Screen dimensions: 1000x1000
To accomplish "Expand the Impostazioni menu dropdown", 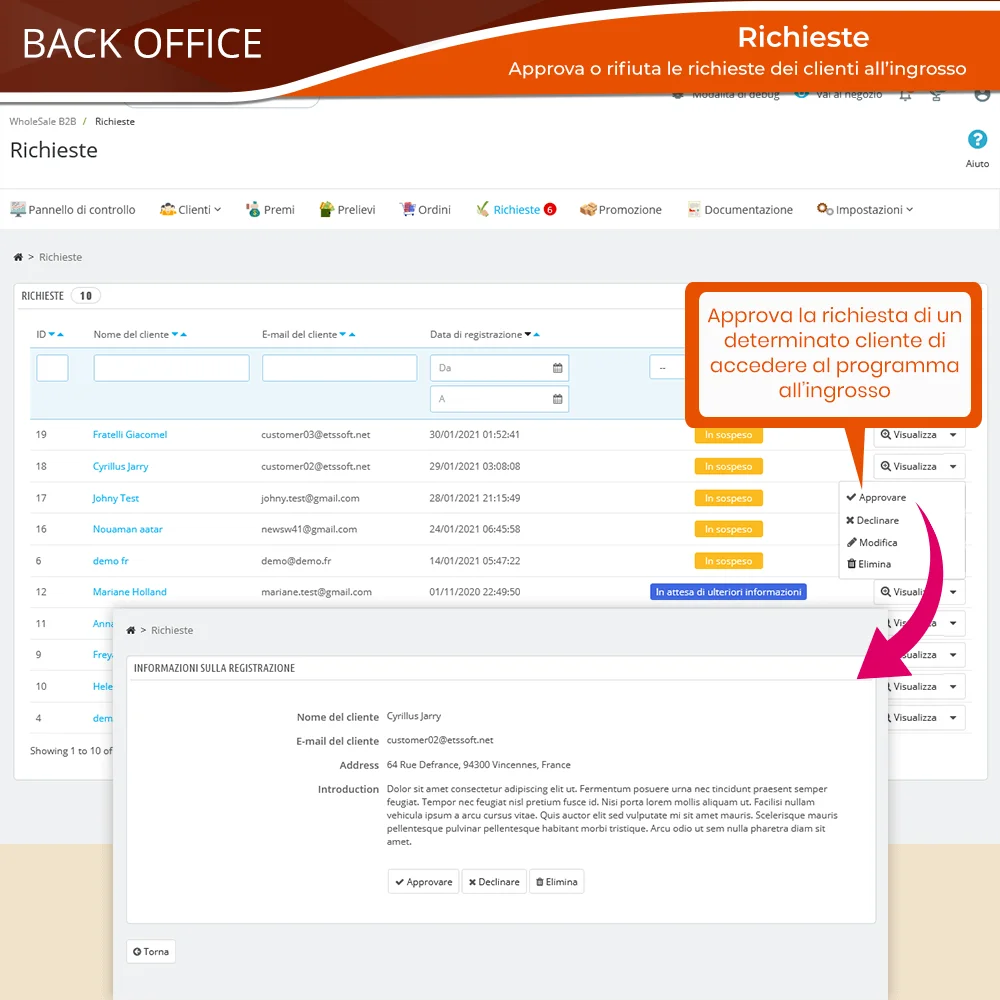I will (x=865, y=210).
